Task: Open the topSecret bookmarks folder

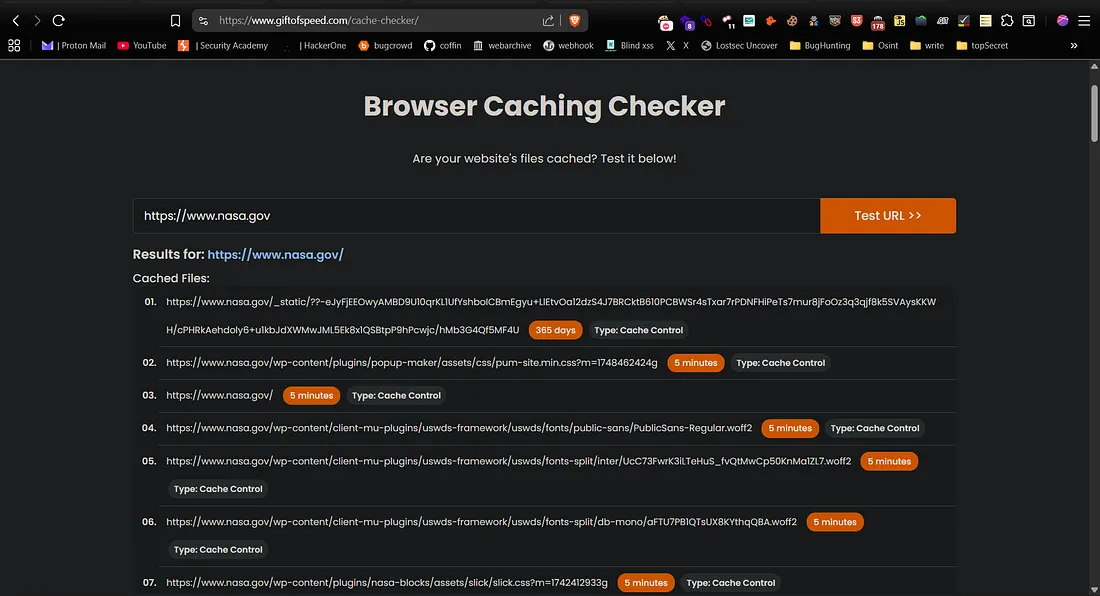Action: tap(982, 46)
